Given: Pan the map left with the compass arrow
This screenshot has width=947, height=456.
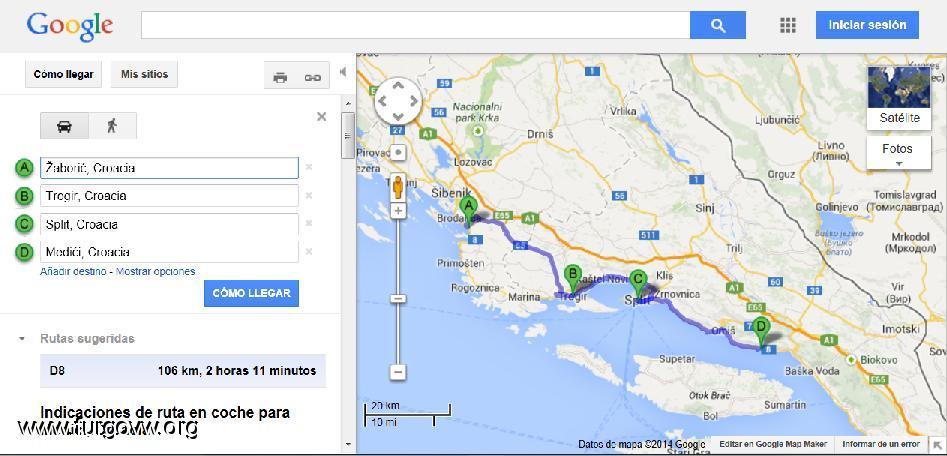Looking at the screenshot, I should click(384, 101).
